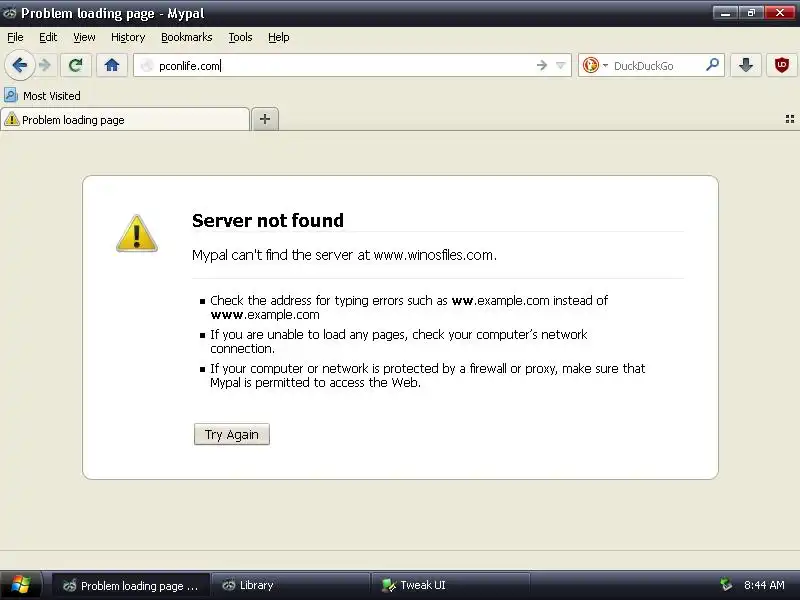Click the Try Again button
Viewport: 800px width, 600px height.
232,434
